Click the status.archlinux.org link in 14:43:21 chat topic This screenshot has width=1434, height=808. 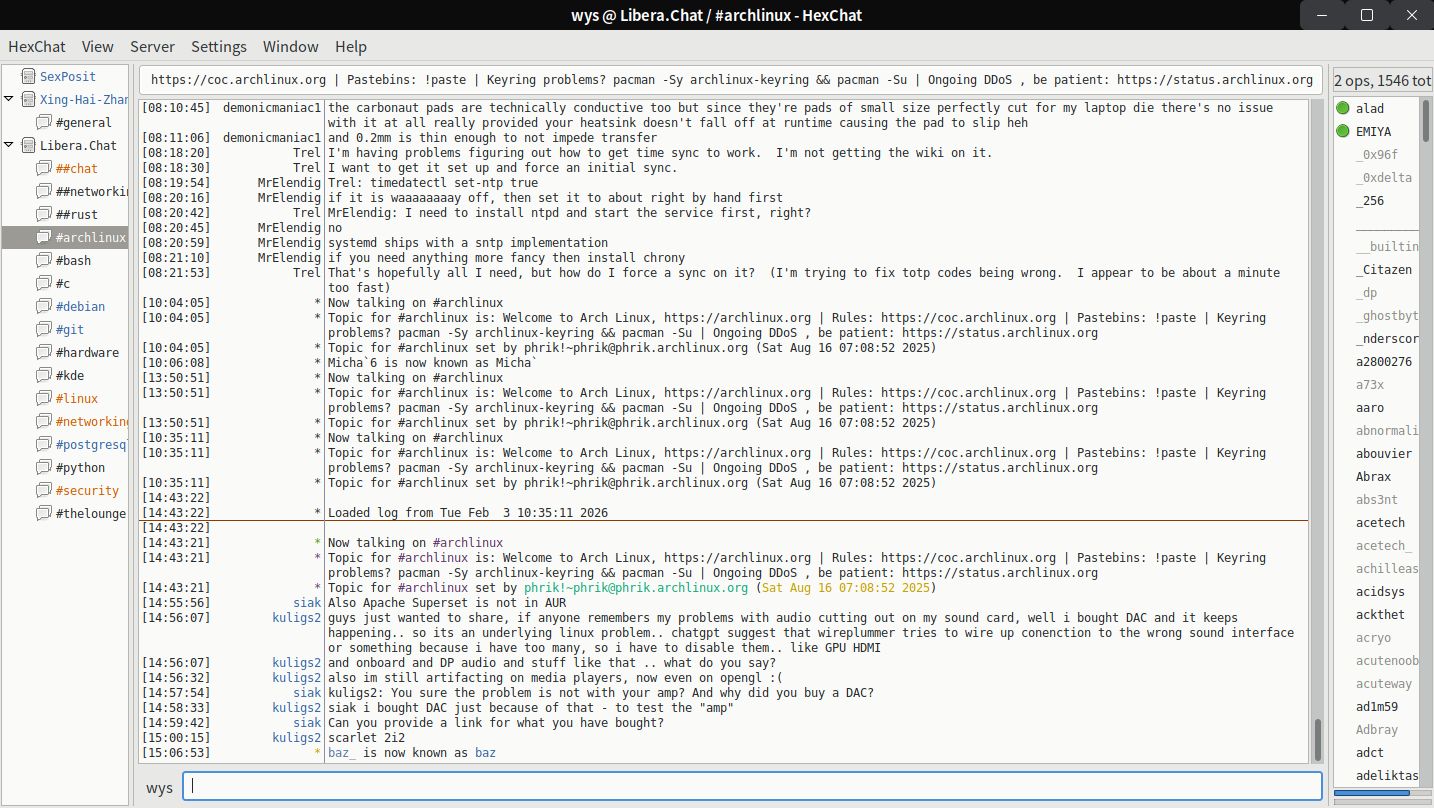(x=1000, y=573)
